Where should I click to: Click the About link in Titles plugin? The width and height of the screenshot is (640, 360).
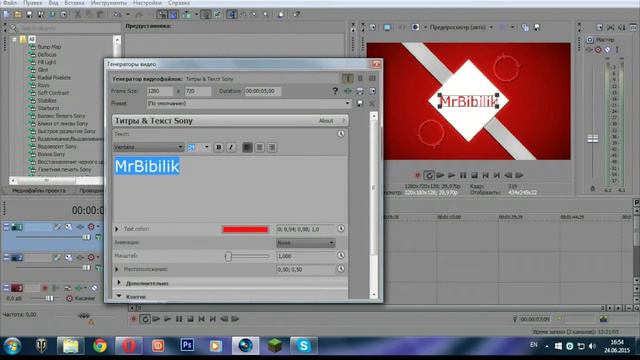click(326, 121)
